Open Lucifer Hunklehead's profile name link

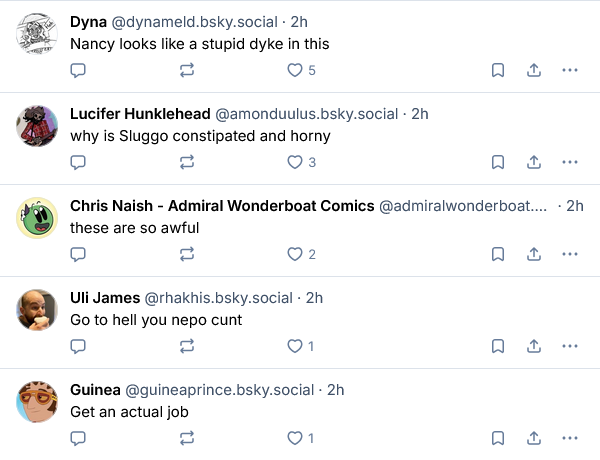140,113
